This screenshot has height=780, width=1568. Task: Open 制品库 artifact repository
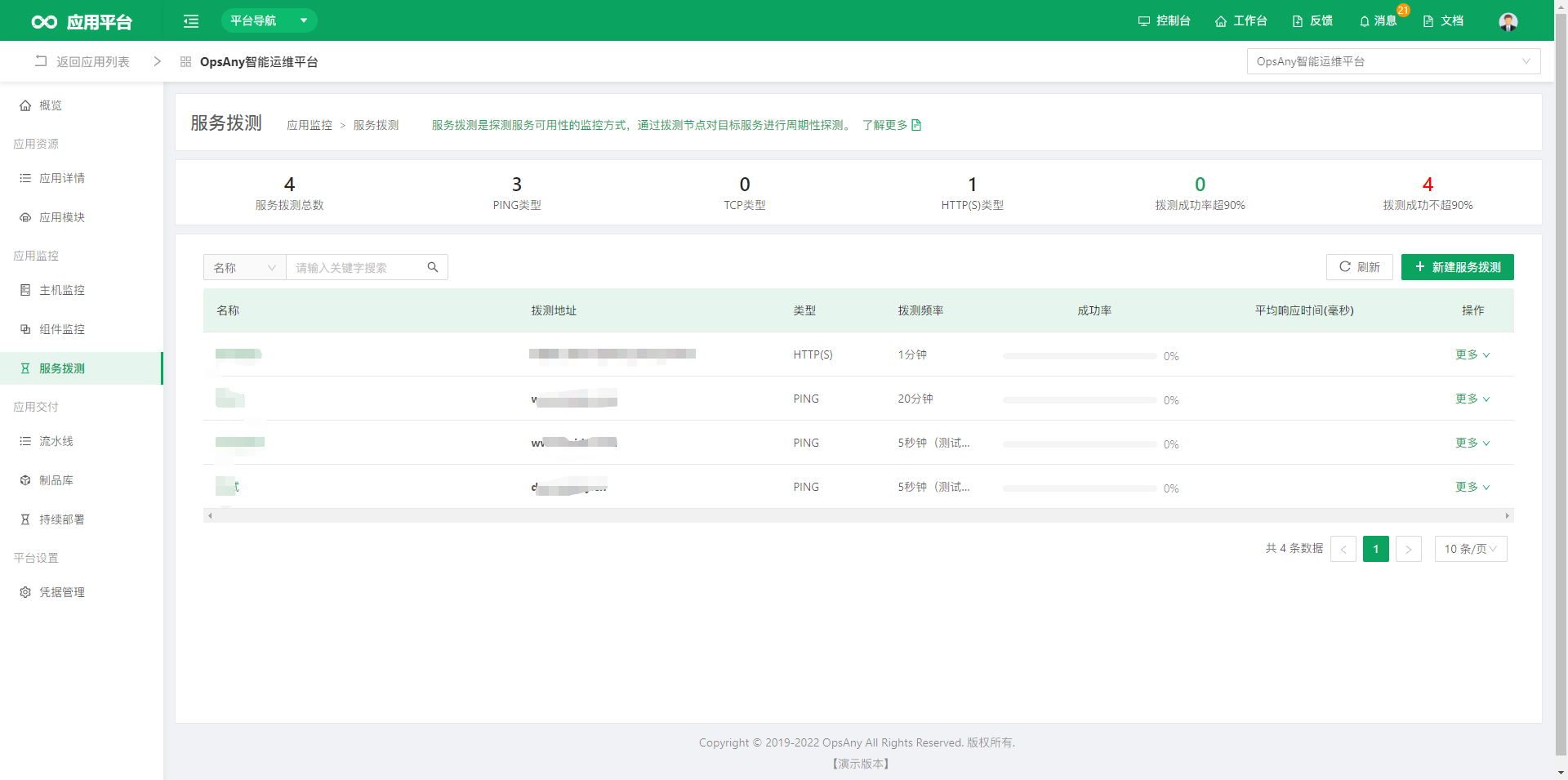82,480
